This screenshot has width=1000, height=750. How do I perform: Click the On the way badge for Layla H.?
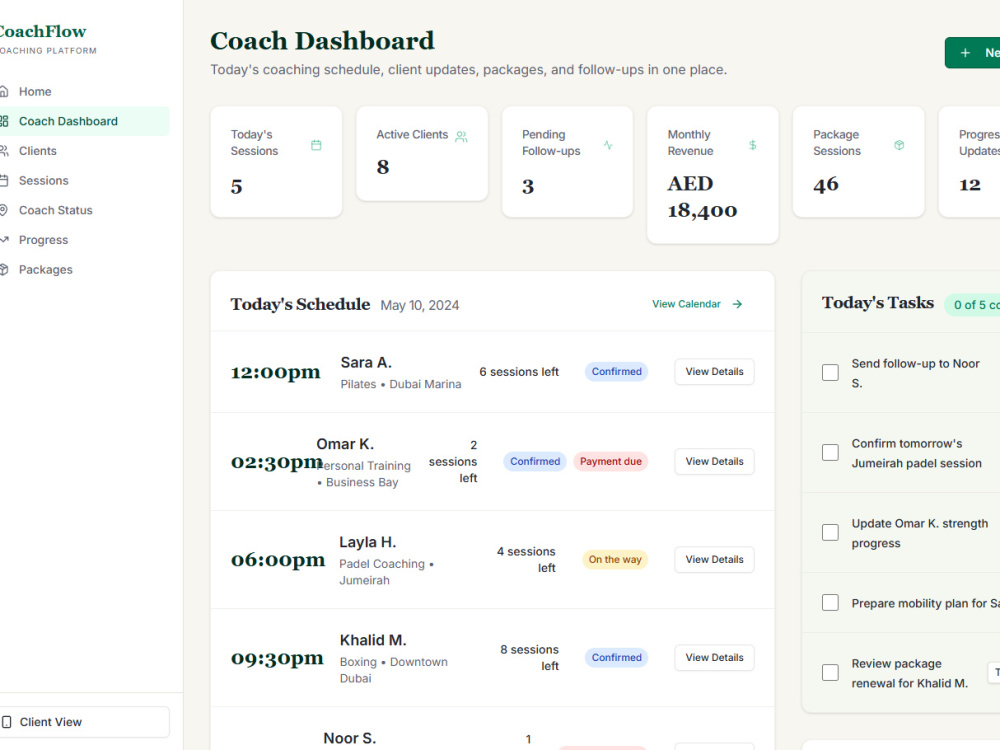[615, 559]
